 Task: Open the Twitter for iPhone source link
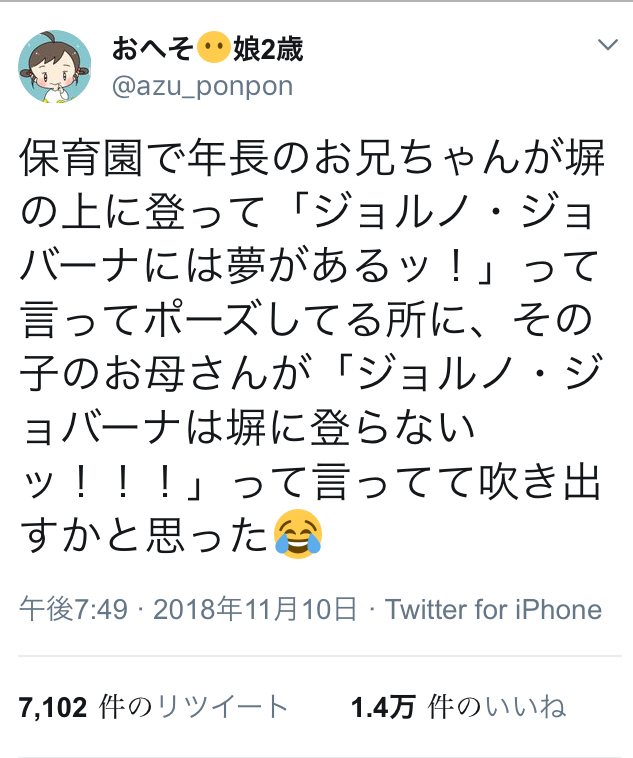tap(494, 609)
